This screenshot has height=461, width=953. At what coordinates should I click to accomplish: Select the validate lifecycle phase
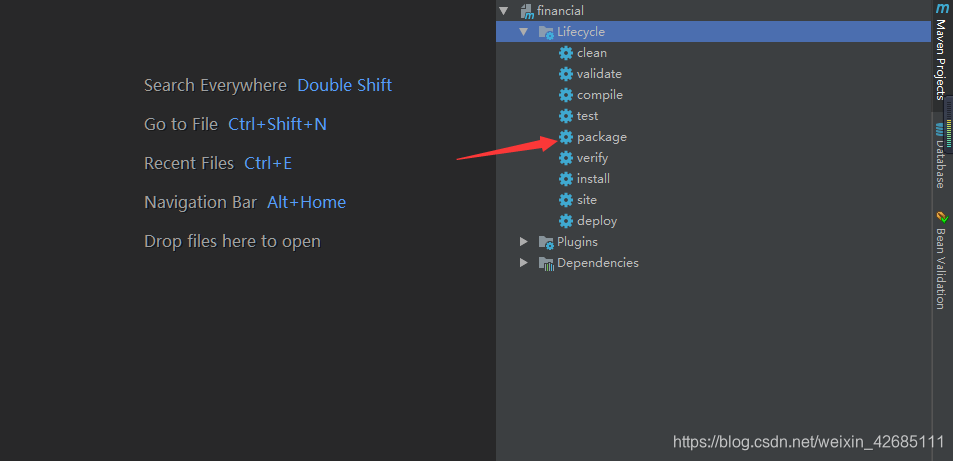(599, 74)
